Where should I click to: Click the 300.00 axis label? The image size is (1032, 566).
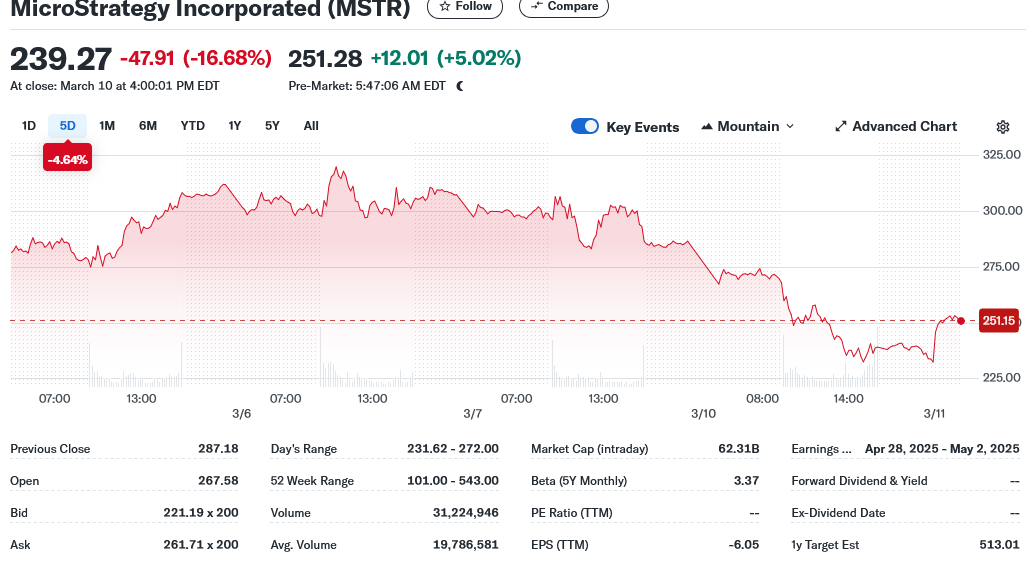coord(1002,211)
